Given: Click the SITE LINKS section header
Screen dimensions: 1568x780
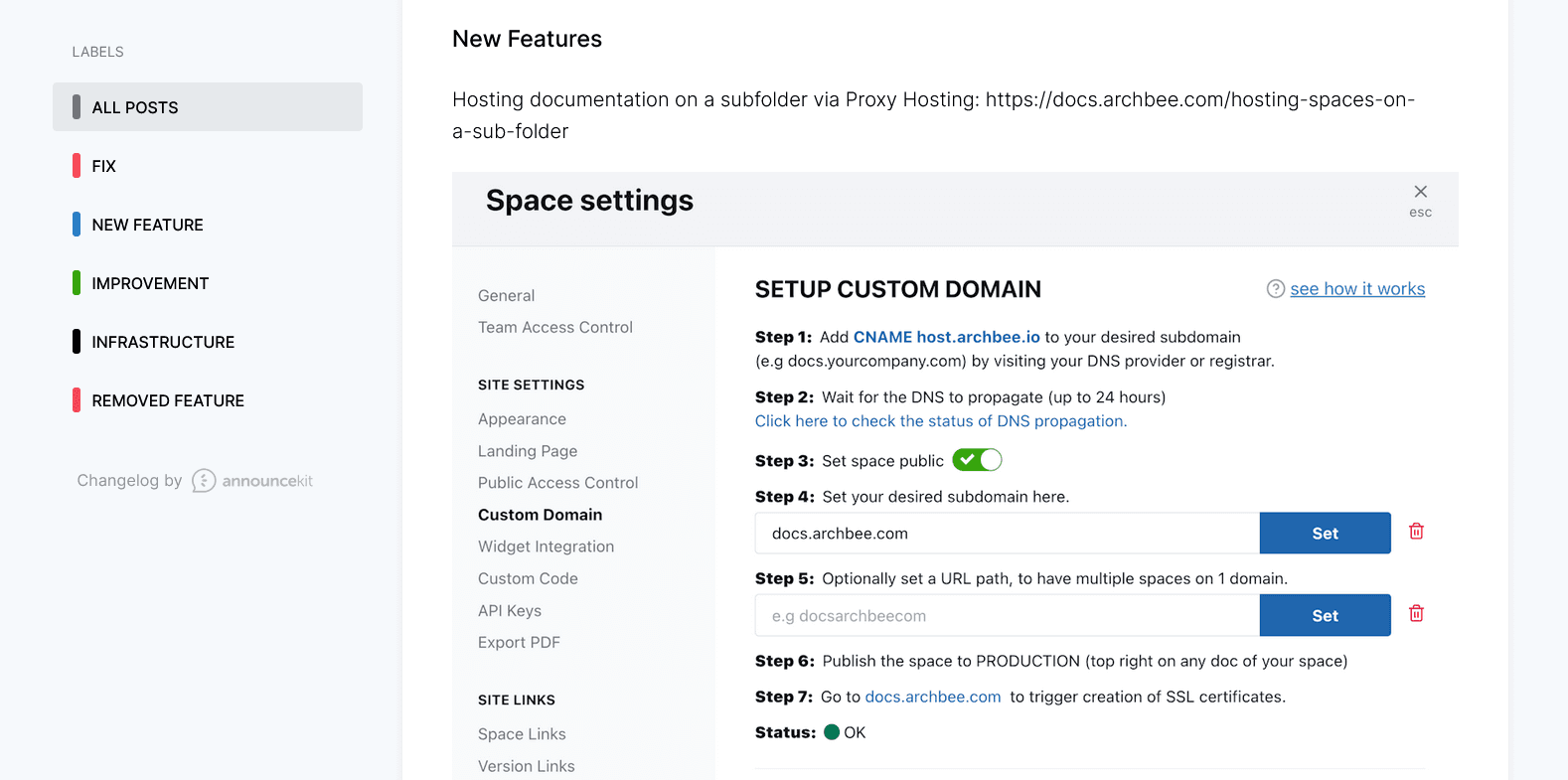Looking at the screenshot, I should tap(516, 700).
